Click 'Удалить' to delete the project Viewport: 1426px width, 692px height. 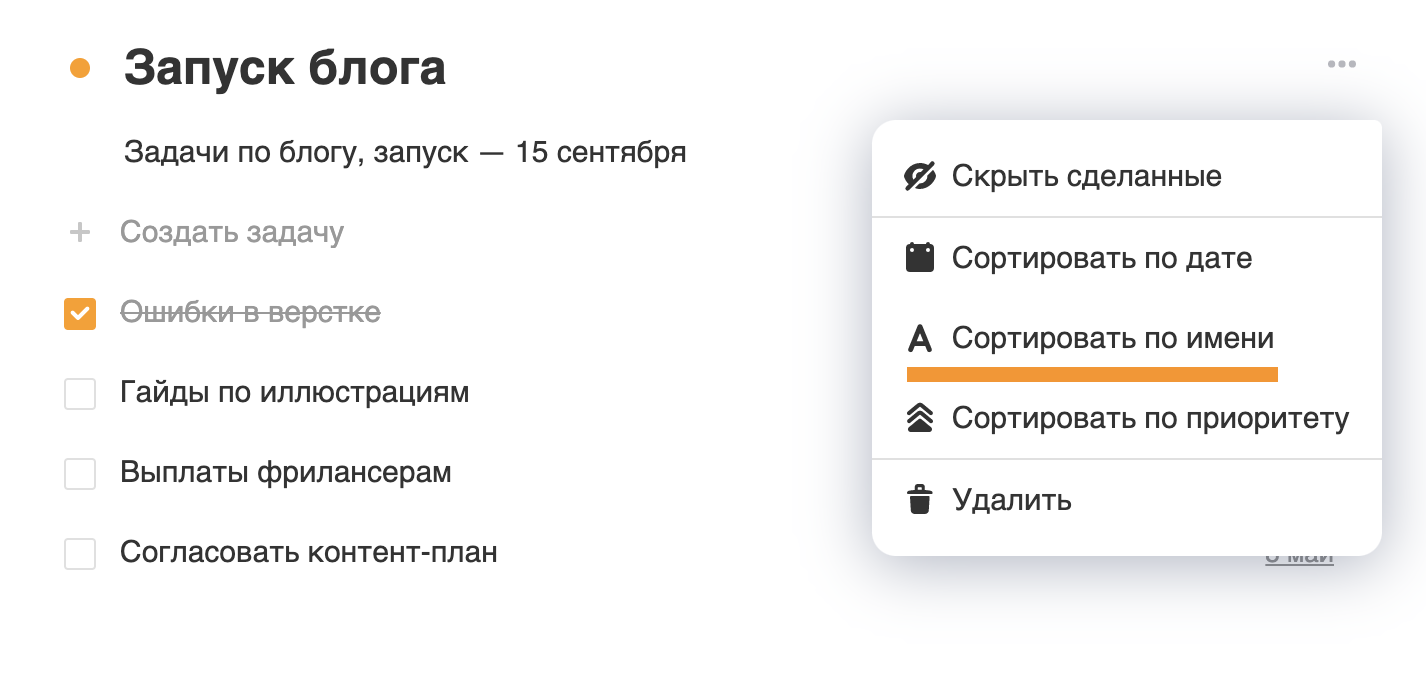pyautogui.click(x=1011, y=499)
